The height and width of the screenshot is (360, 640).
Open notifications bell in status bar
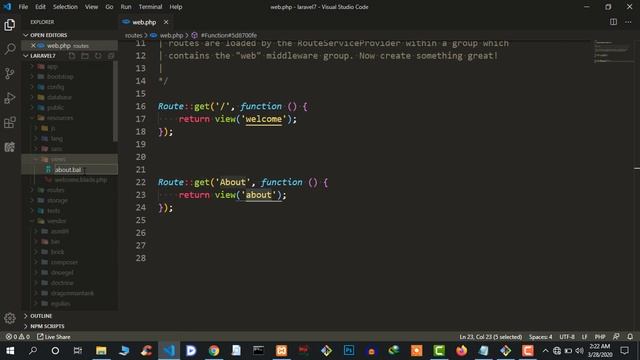630,337
